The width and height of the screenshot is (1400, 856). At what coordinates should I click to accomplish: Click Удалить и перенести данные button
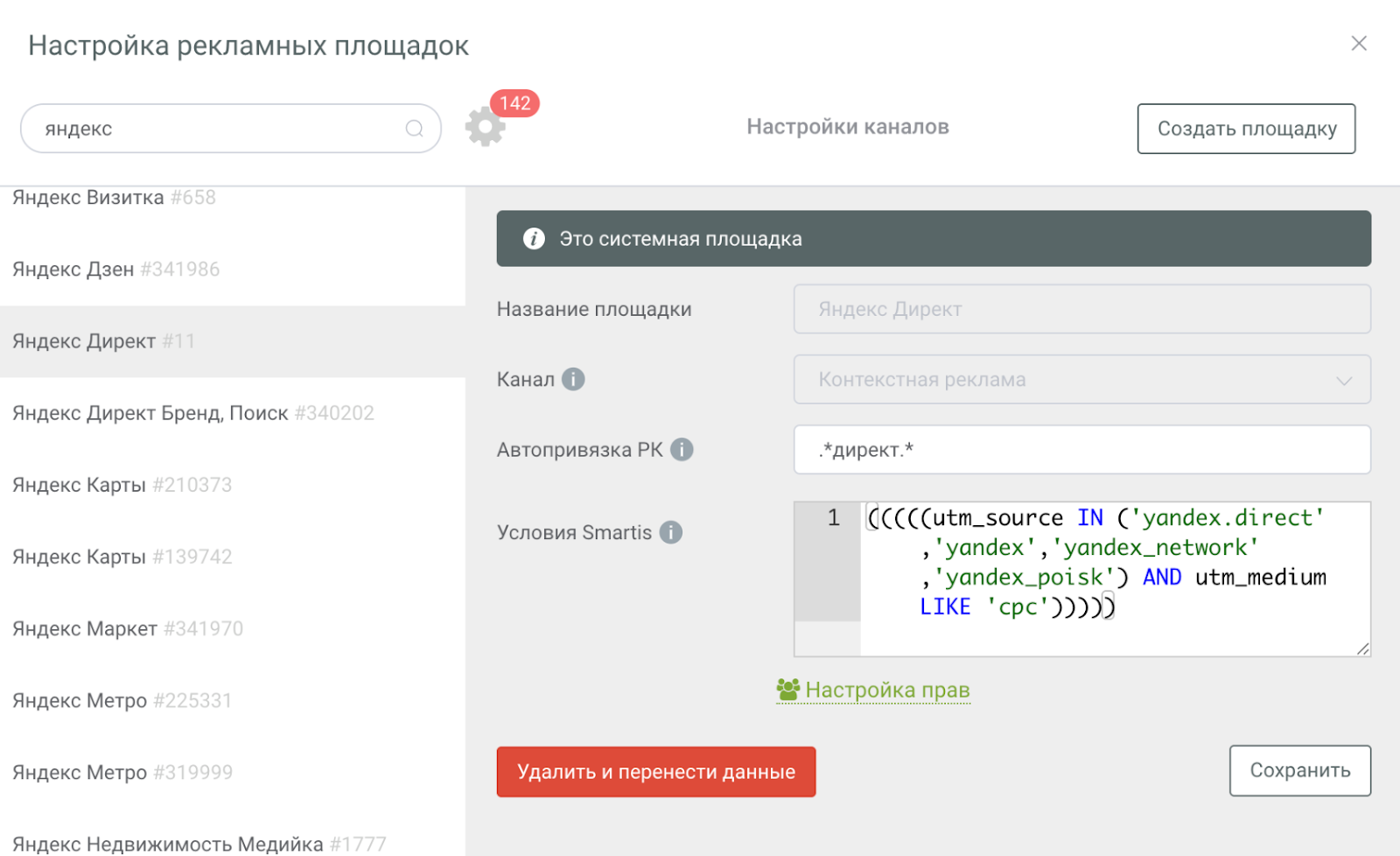pos(655,771)
